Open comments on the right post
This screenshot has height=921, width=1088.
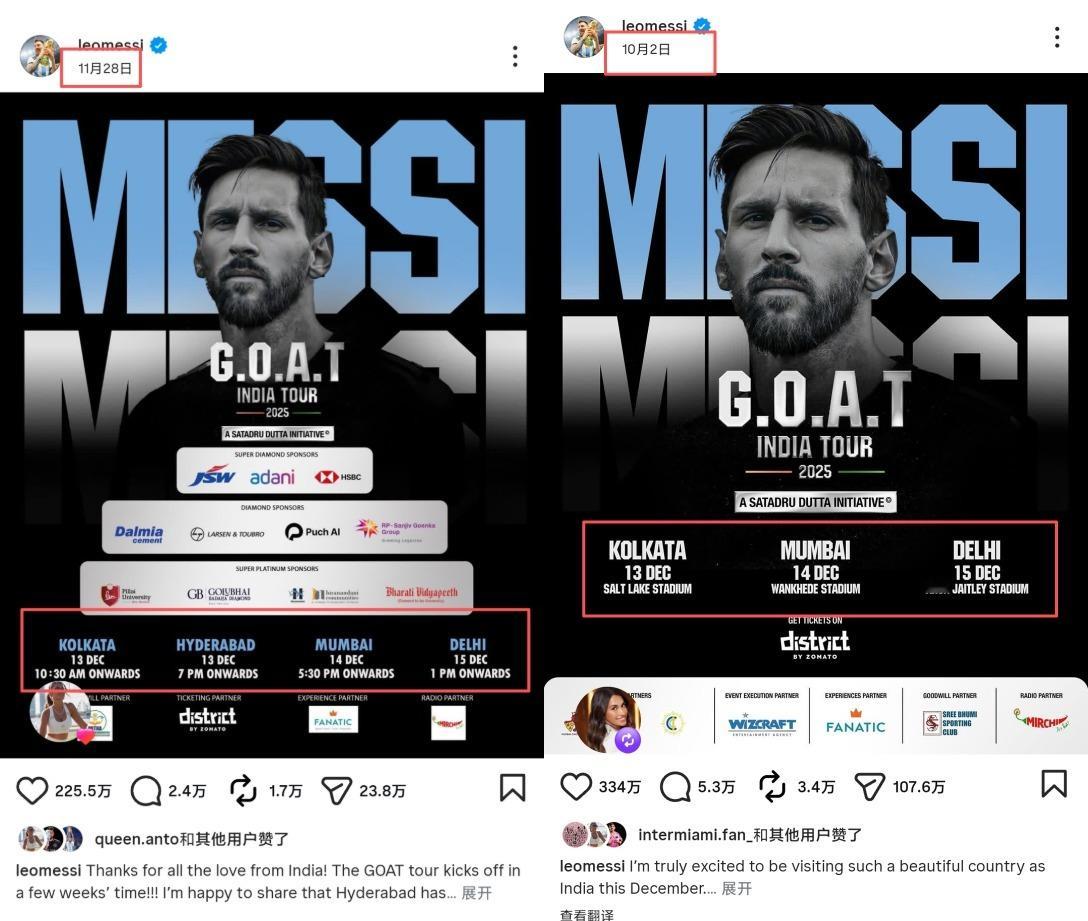674,786
